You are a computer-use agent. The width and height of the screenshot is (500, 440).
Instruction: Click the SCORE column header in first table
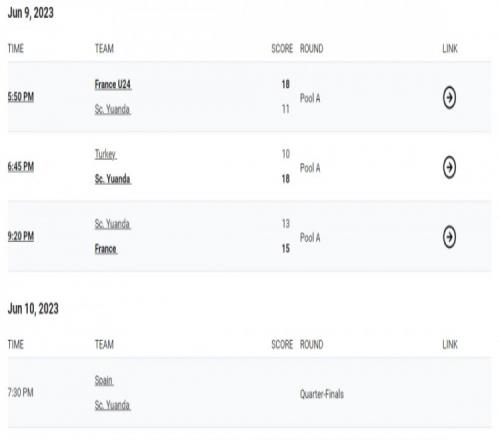[x=282, y=49]
